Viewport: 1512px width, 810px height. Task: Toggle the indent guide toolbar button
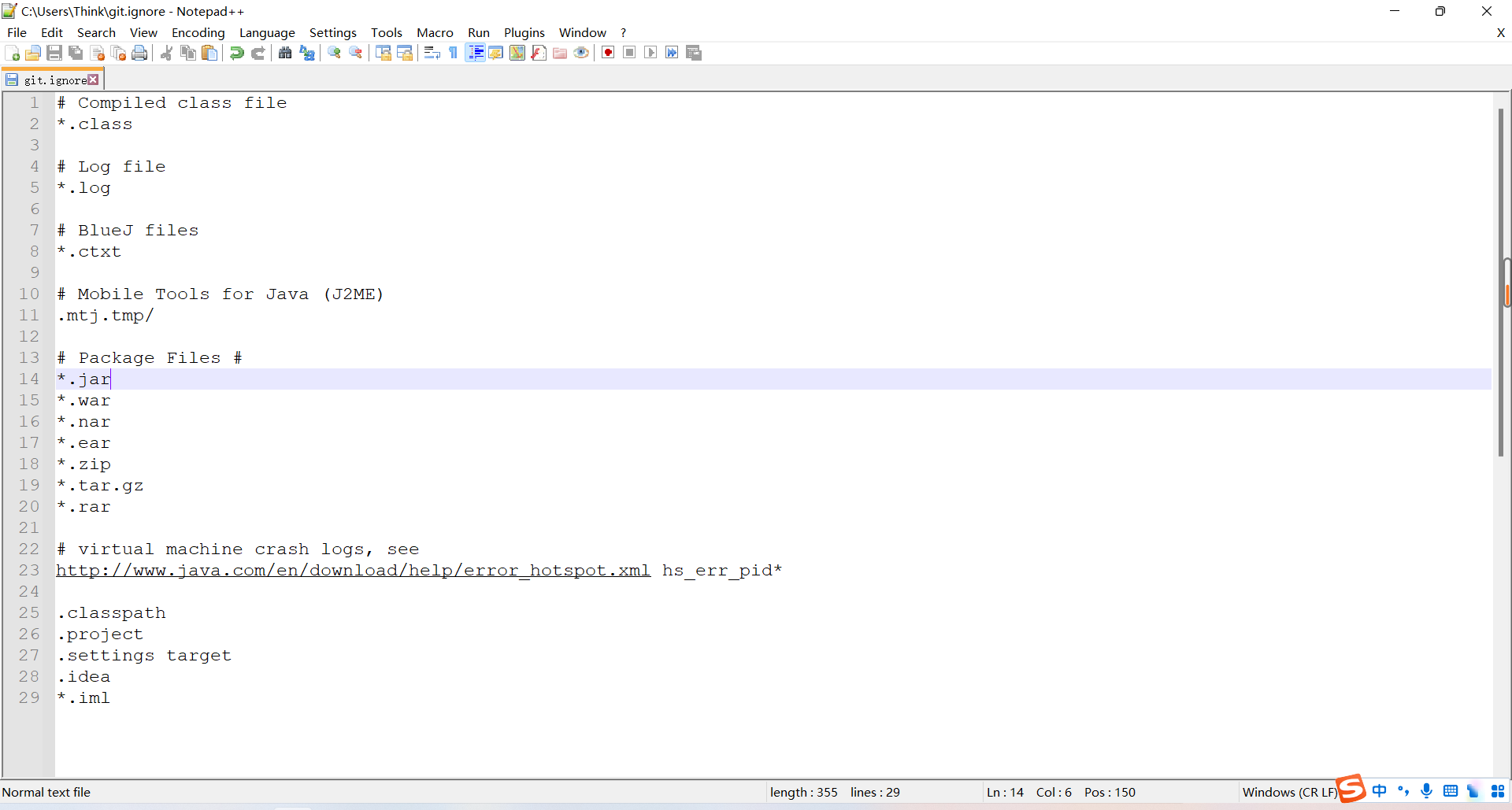pos(476,53)
